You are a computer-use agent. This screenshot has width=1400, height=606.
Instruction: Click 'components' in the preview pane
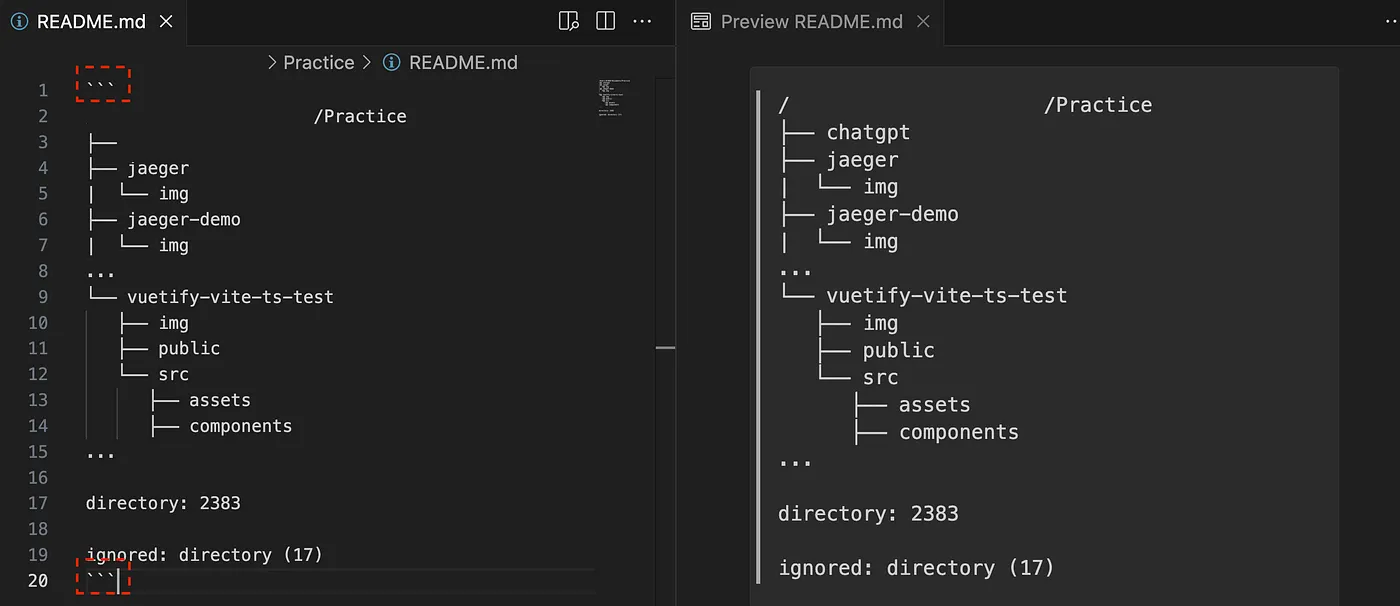point(959,432)
